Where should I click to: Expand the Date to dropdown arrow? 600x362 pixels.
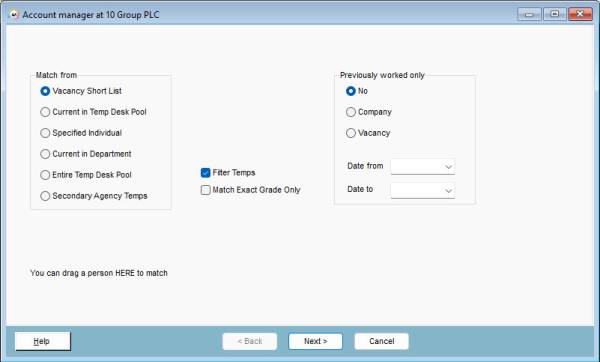(x=448, y=191)
